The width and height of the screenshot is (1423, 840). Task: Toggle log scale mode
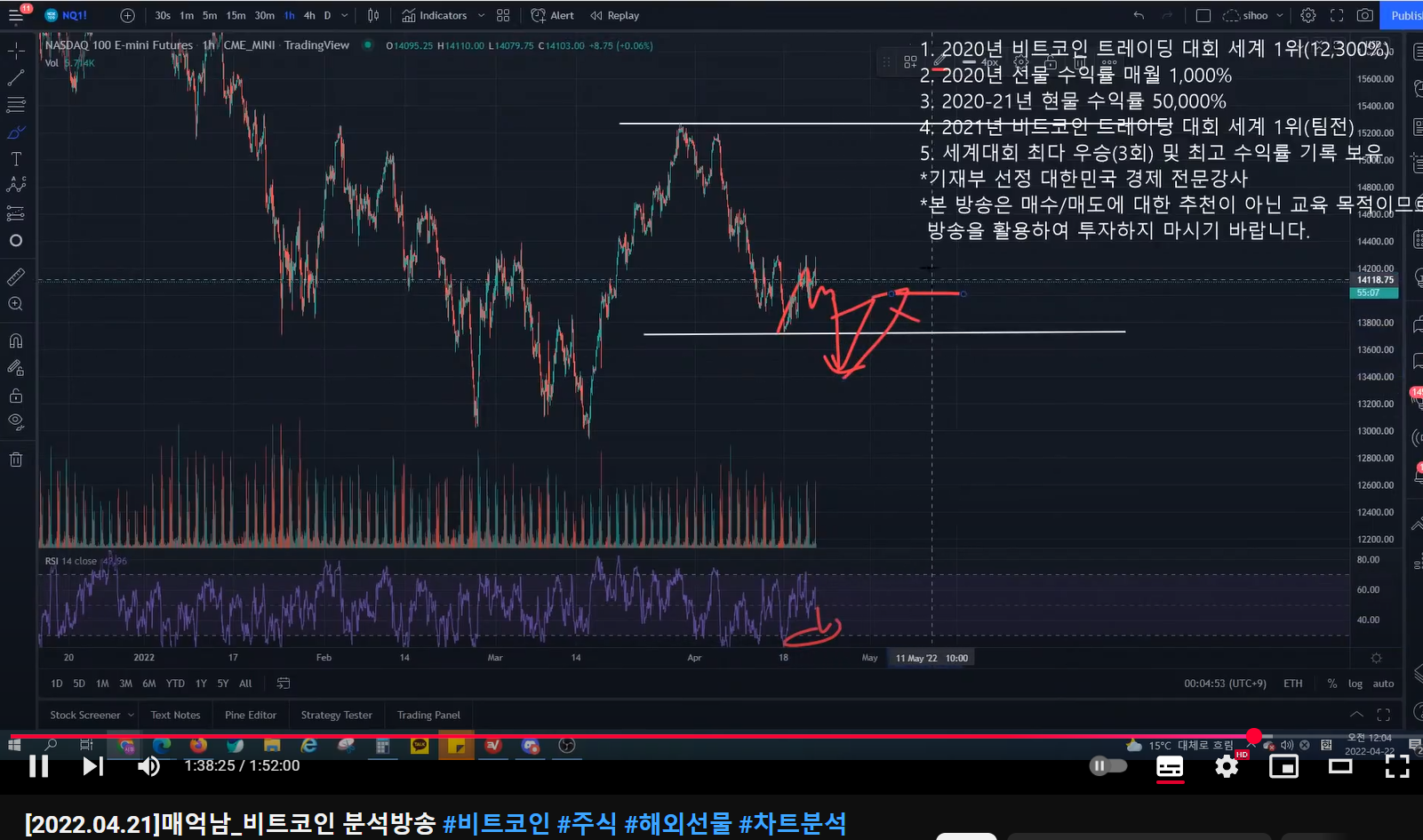pos(1355,684)
